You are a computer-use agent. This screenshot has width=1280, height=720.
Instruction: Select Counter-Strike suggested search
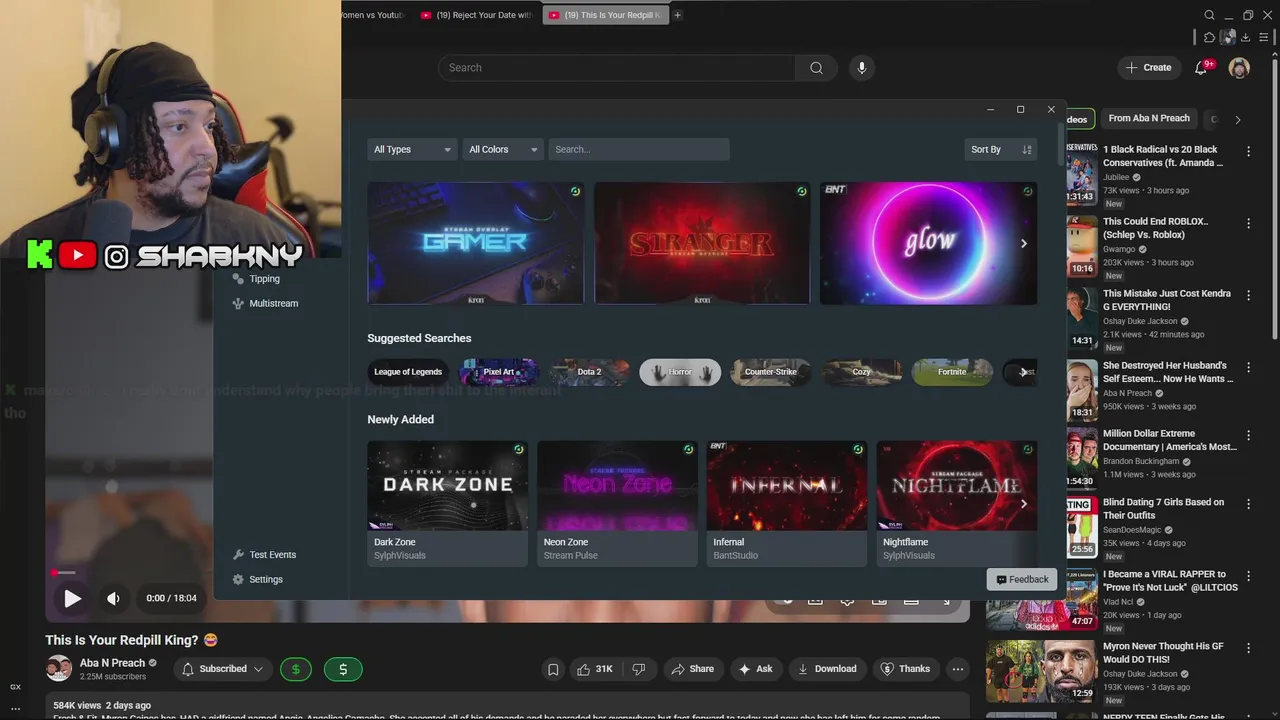(771, 372)
